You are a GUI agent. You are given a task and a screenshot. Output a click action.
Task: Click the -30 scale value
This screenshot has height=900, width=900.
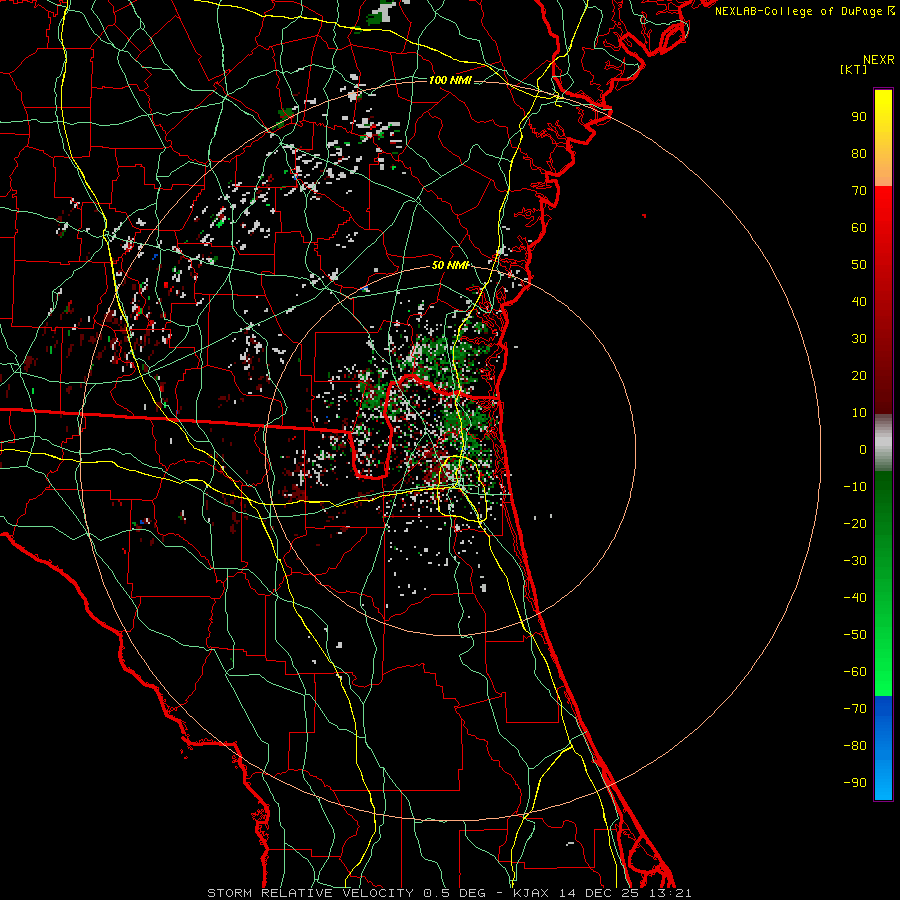pyautogui.click(x=855, y=561)
